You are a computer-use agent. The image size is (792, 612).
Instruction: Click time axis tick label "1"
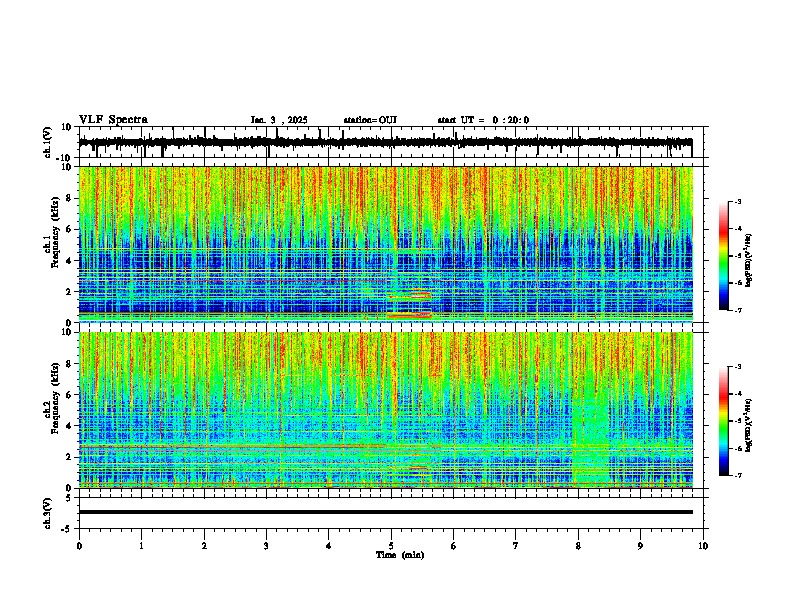click(142, 546)
